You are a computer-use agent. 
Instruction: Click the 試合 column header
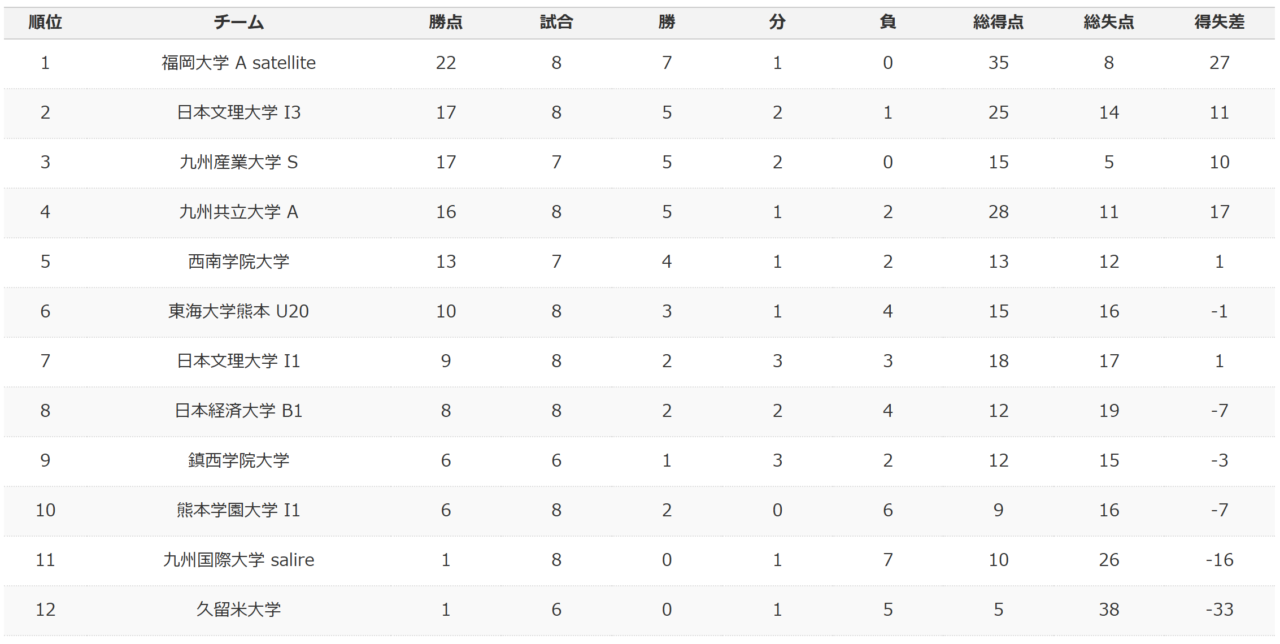pyautogui.click(x=556, y=22)
